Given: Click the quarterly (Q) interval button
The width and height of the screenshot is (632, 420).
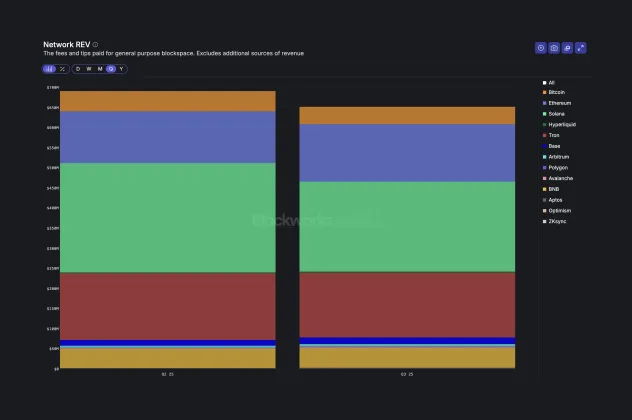Looking at the screenshot, I should (111, 69).
